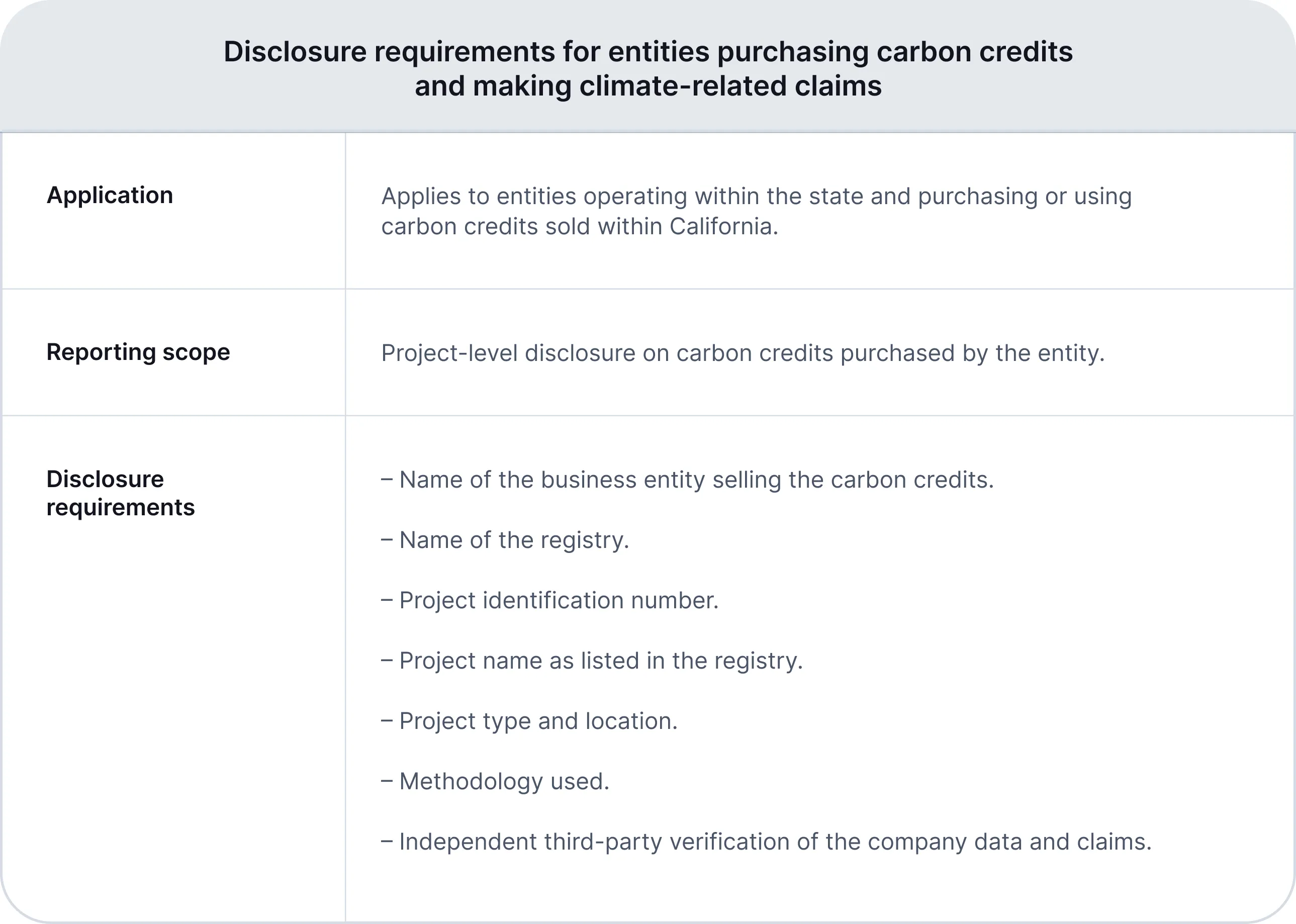The image size is (1296, 924).
Task: Click 'carbon credits sold within California' line
Action: pos(579,226)
